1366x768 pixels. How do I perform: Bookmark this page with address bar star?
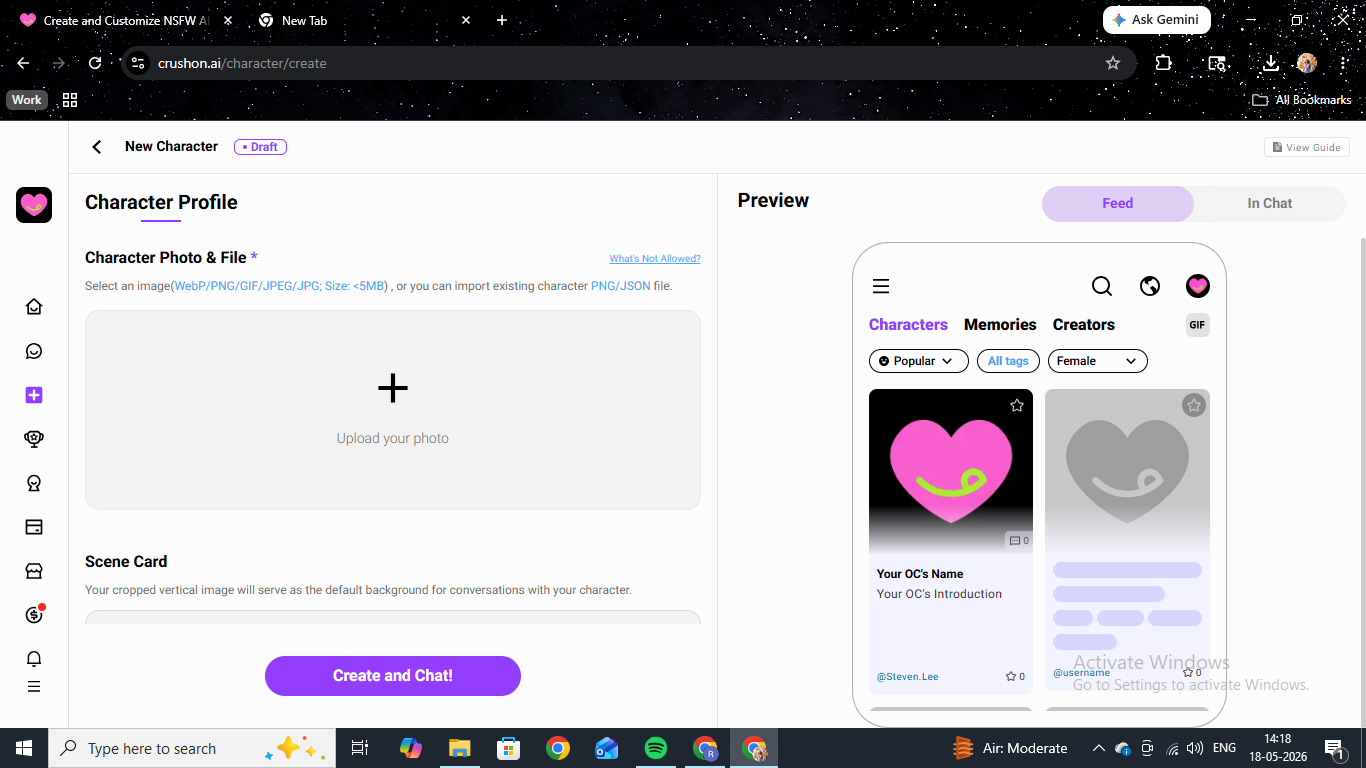[1113, 63]
